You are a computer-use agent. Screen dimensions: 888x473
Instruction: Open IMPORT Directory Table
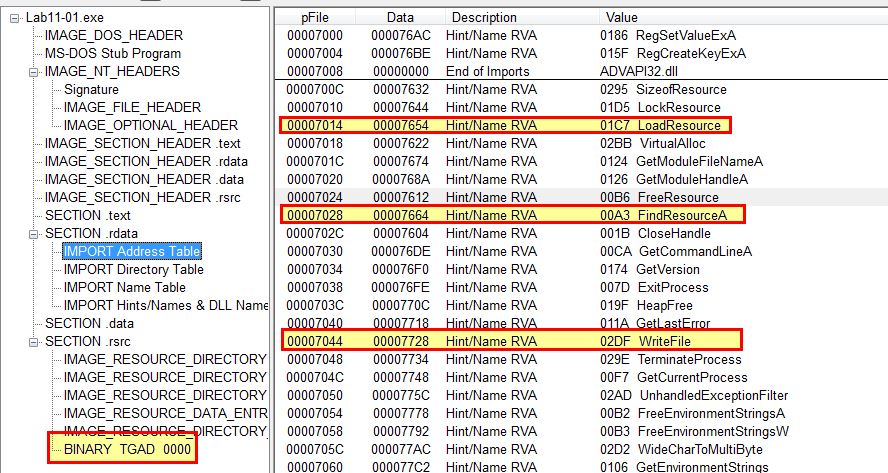134,269
